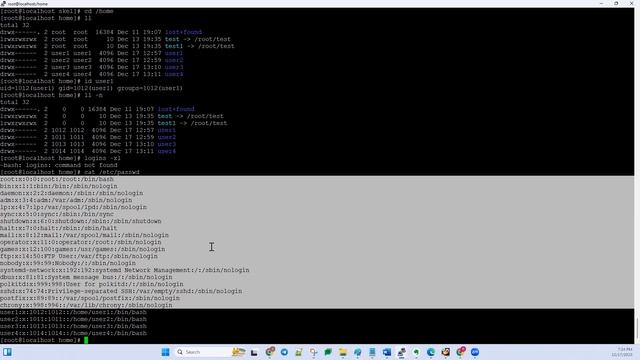Click the 'lost+found' entry in first listing
Screen dimensions: 640x360
[x=183, y=32]
